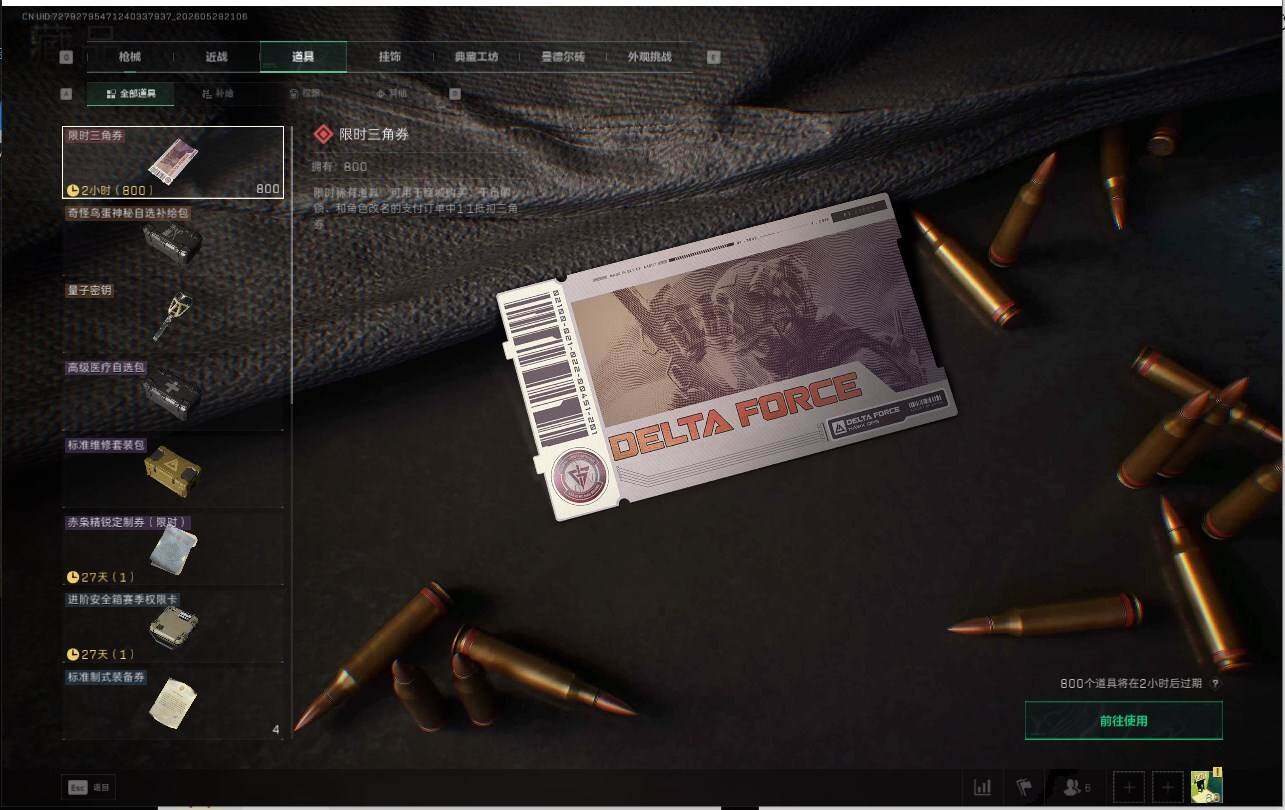Click the 800个道具将在2小时后过期 notice
The height and width of the screenshot is (810, 1285).
point(1132,684)
